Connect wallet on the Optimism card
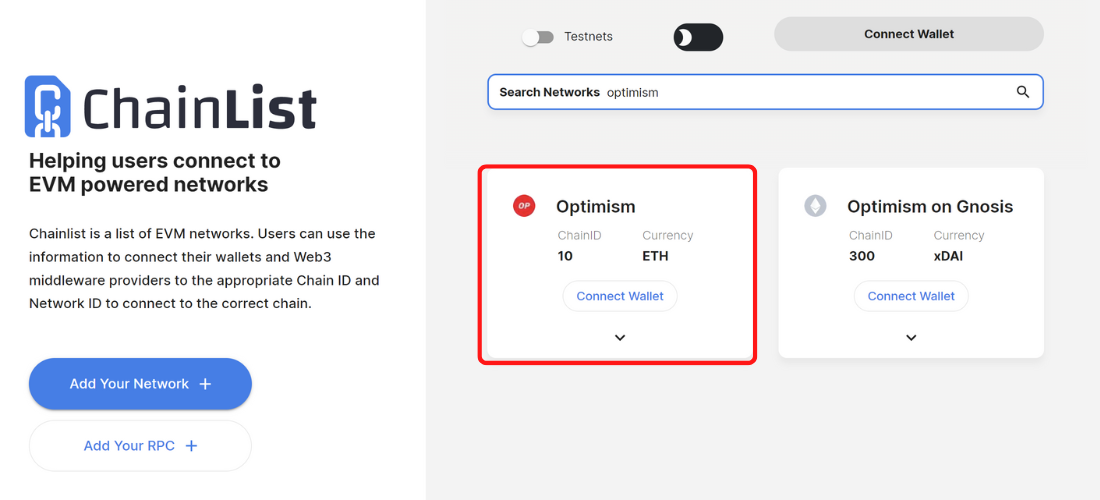The image size is (1100, 500). [x=620, y=296]
